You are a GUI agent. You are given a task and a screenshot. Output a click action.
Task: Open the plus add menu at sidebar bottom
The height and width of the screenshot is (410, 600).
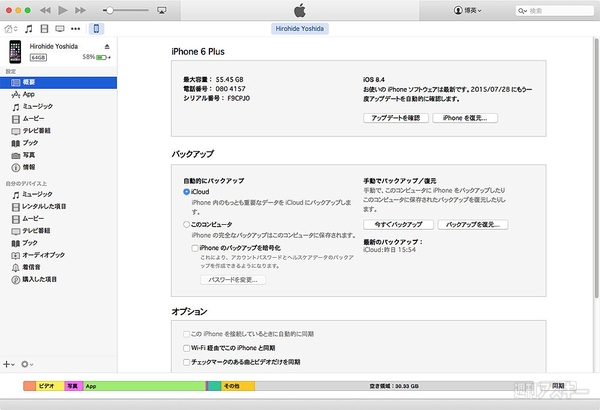9,364
